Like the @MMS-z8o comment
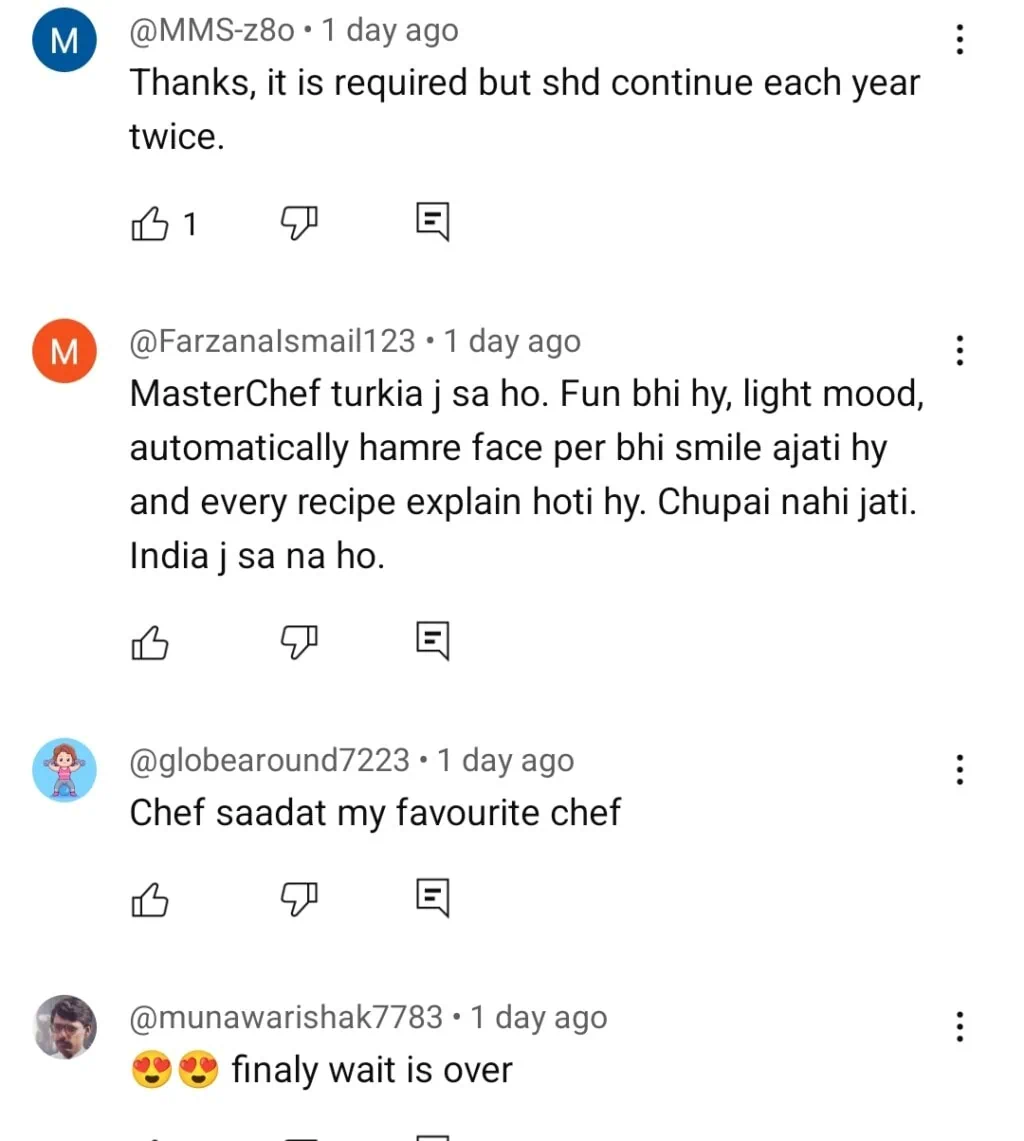Image resolution: width=1024 pixels, height=1141 pixels. click(x=150, y=223)
